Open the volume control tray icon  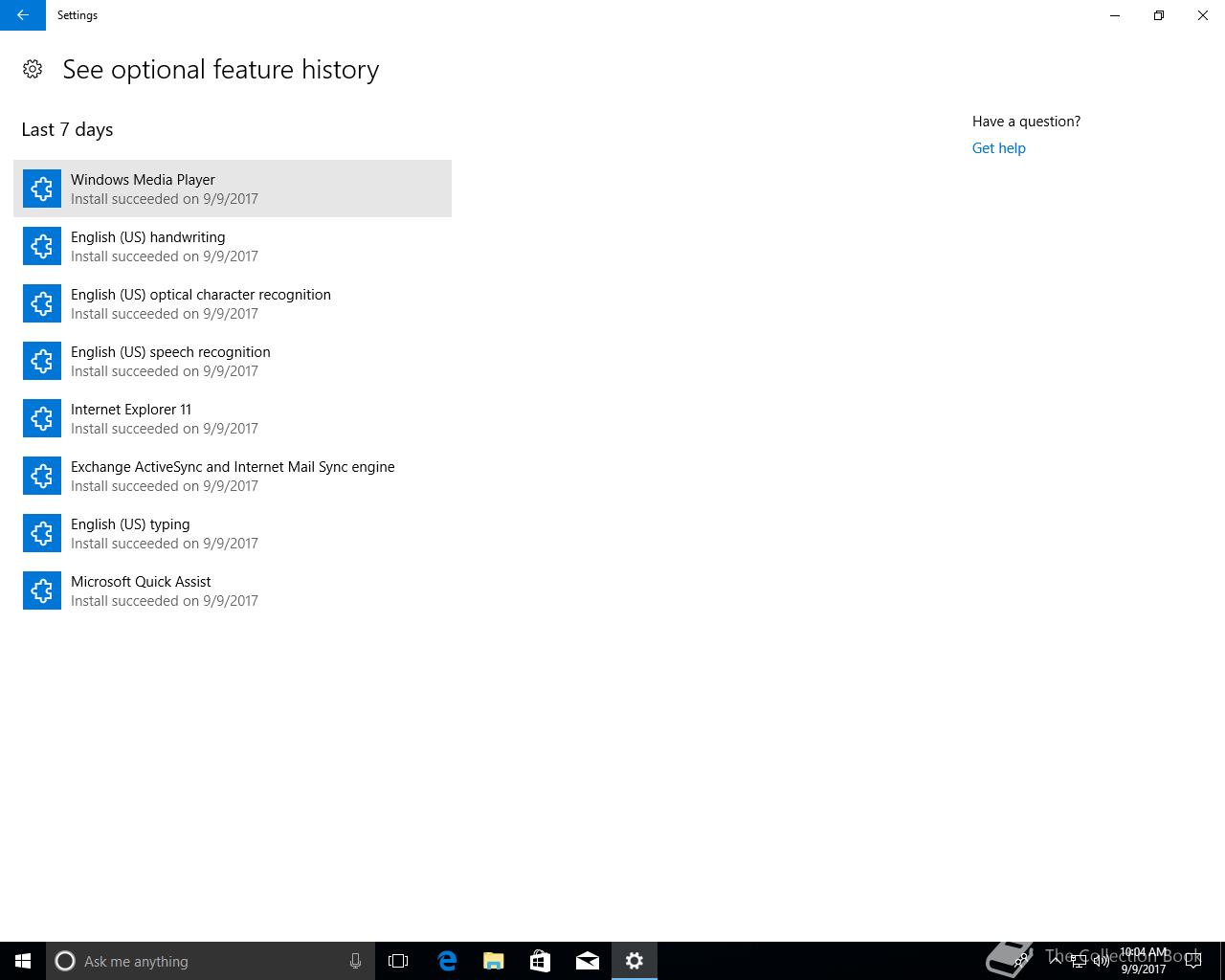click(x=1102, y=961)
